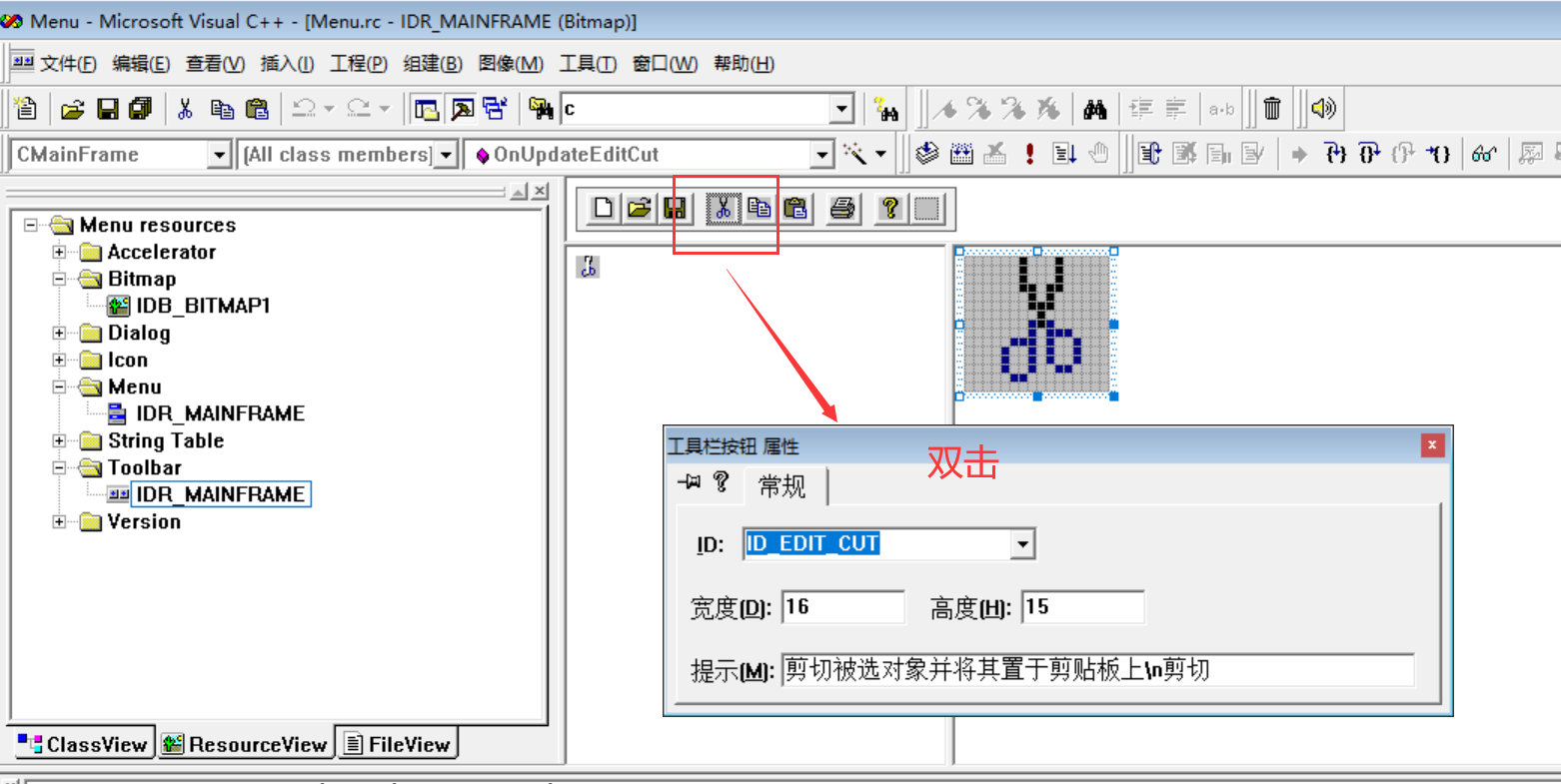Open the All class members dropdown
1561x784 pixels.
[x=447, y=155]
